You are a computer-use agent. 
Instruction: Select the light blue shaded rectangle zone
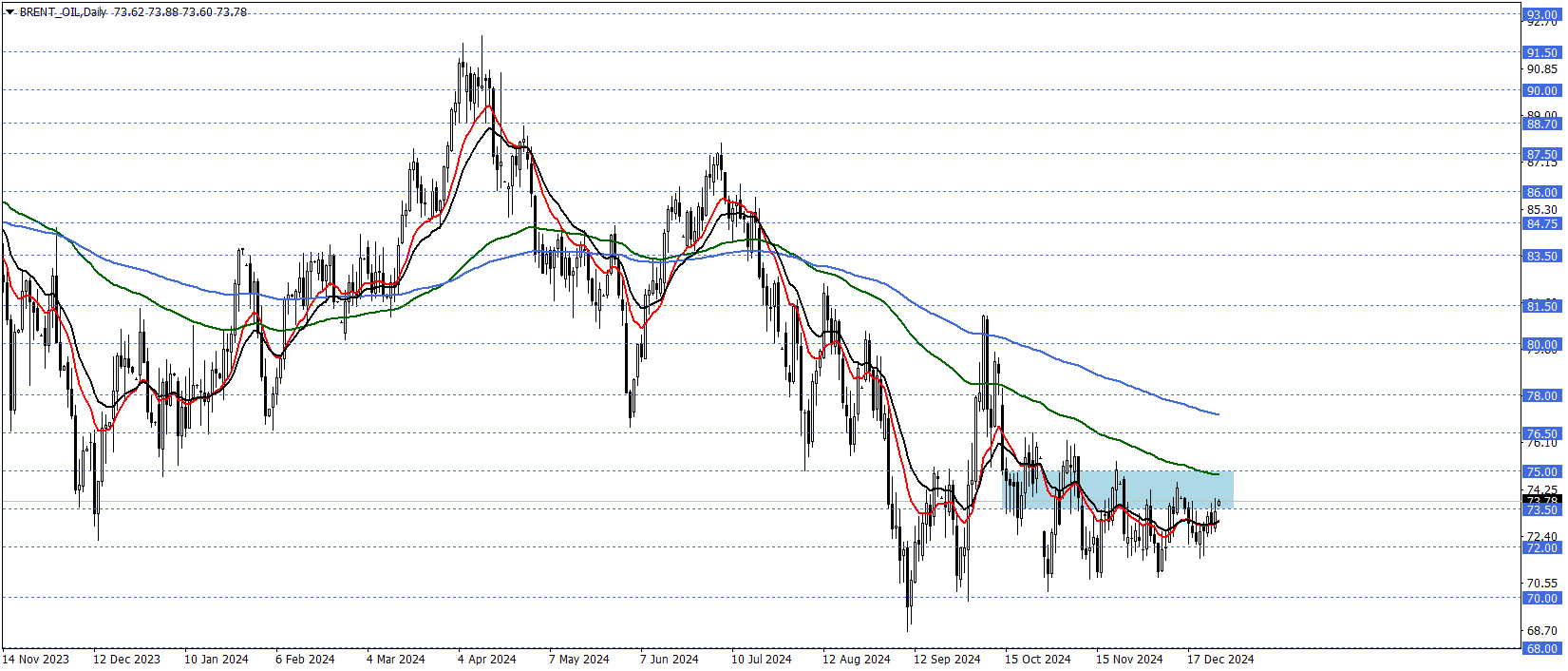point(1118,489)
